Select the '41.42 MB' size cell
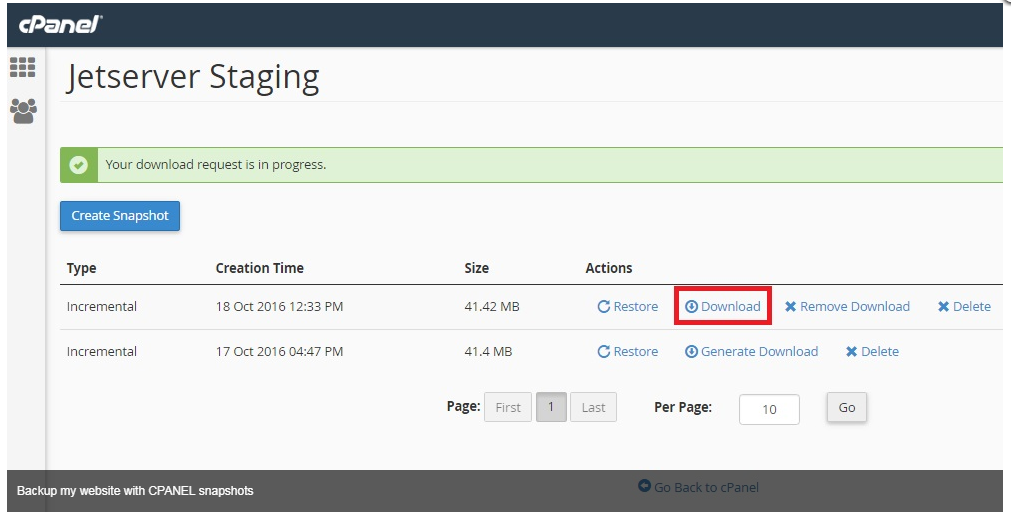The width and height of the screenshot is (1011, 516). pyautogui.click(x=492, y=306)
